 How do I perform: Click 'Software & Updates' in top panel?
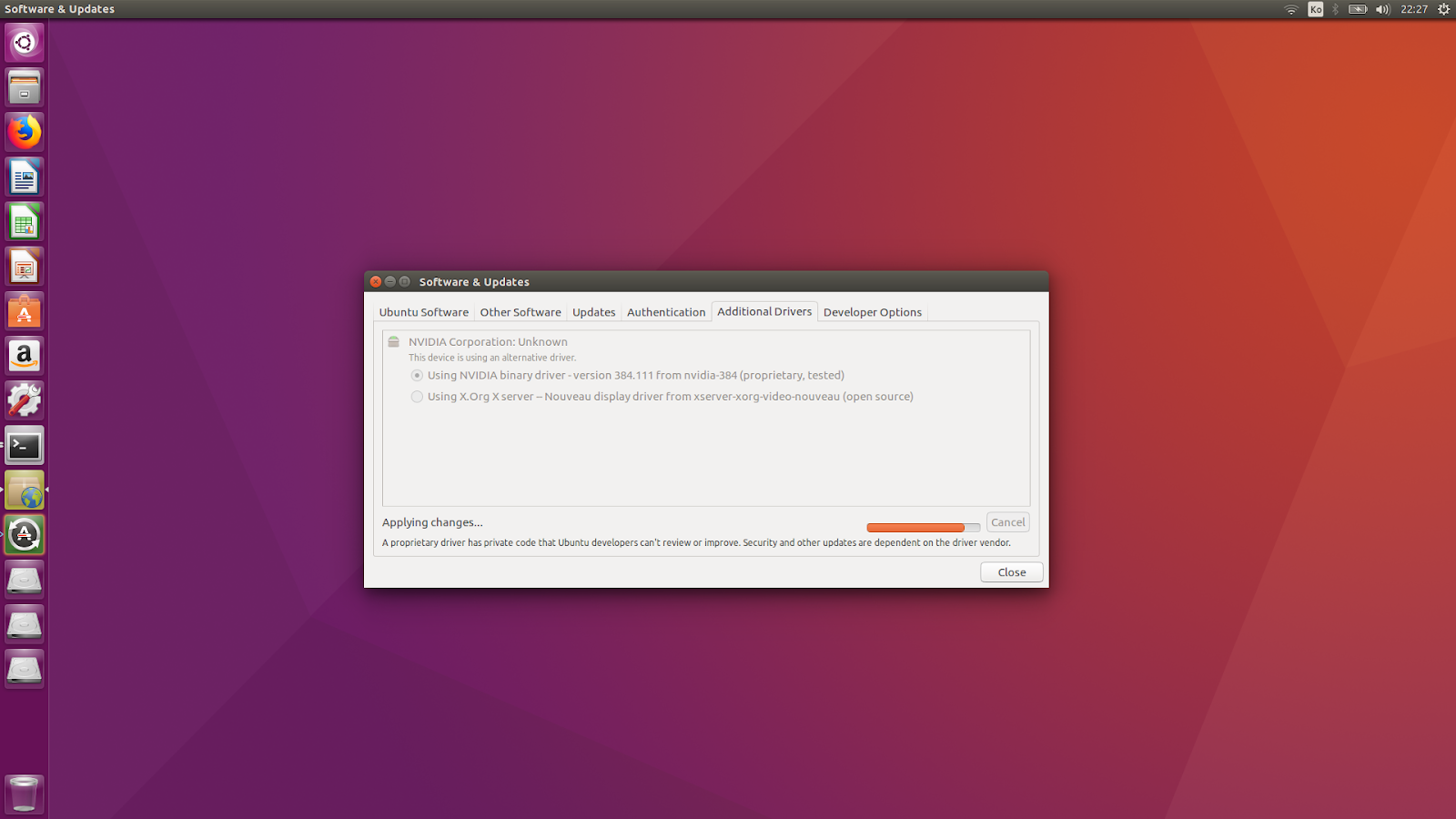(59, 9)
